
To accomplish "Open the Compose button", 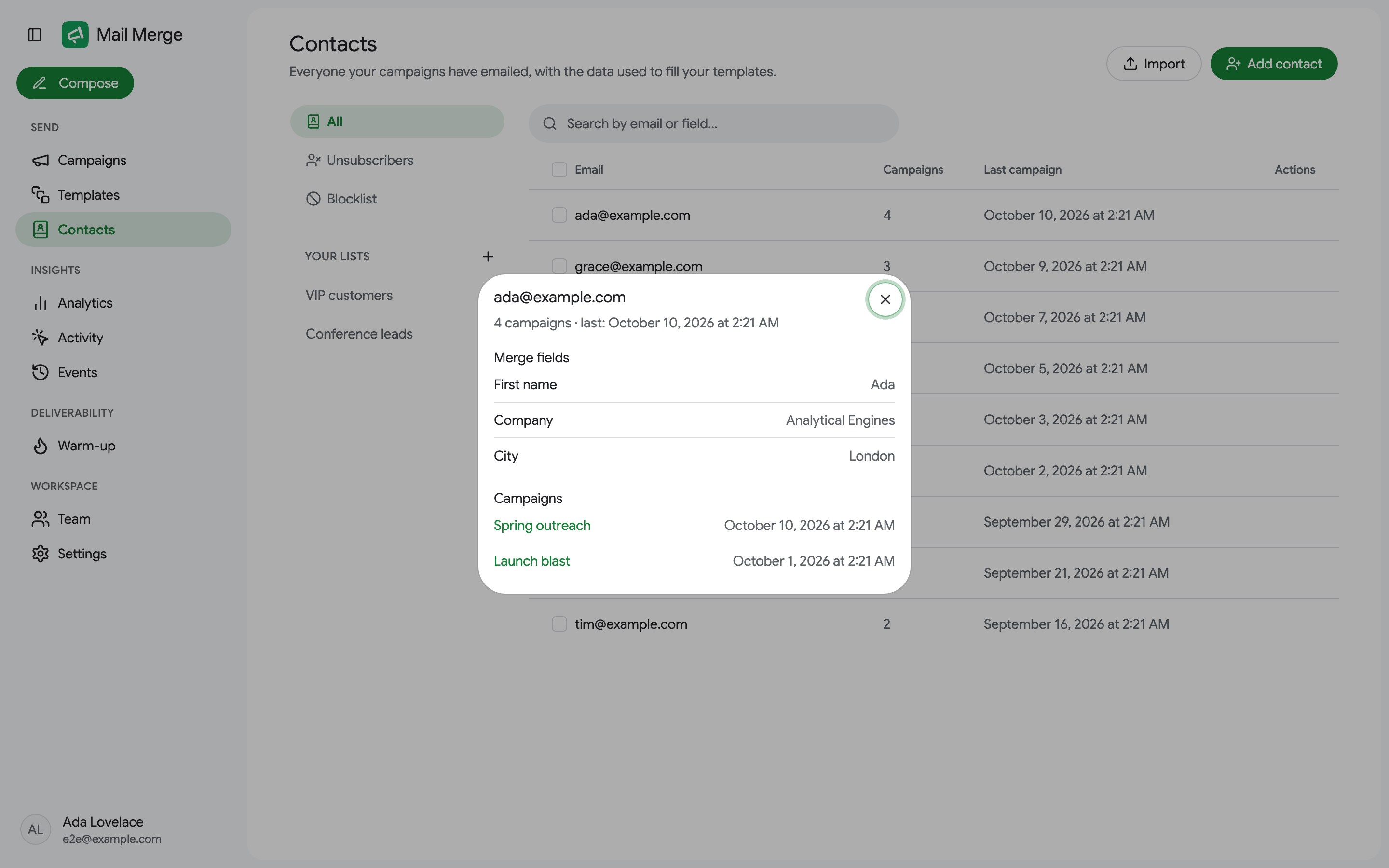I will [75, 82].
